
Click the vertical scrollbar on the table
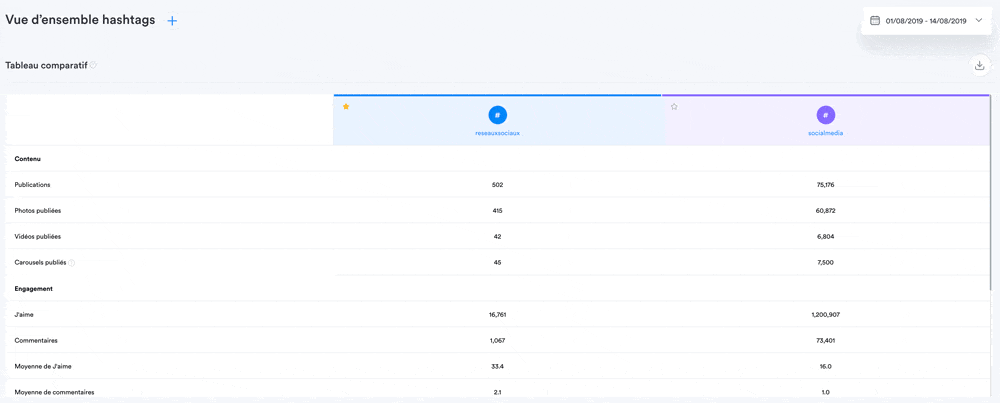(x=990, y=200)
